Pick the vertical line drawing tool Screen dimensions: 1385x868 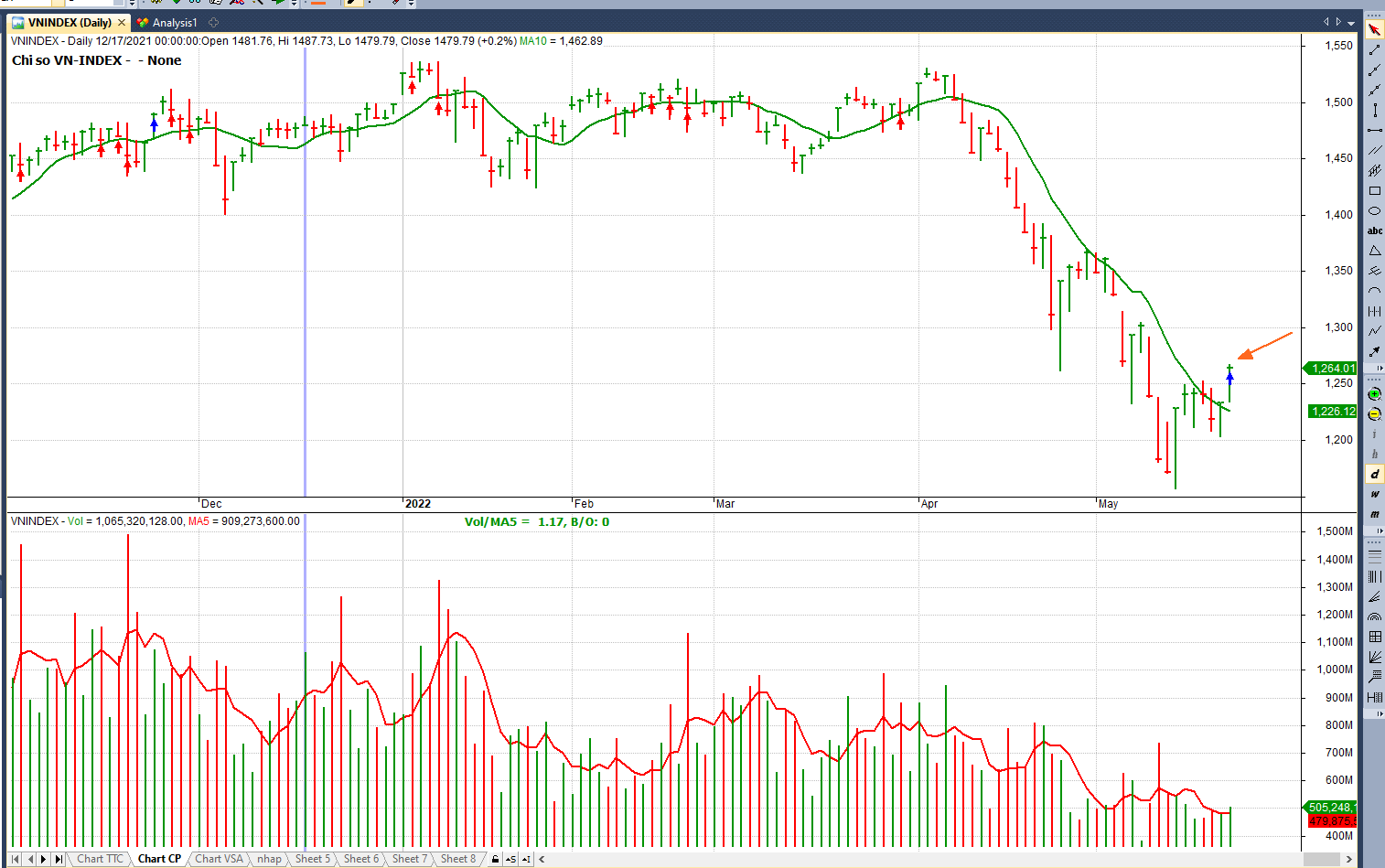[1374, 111]
